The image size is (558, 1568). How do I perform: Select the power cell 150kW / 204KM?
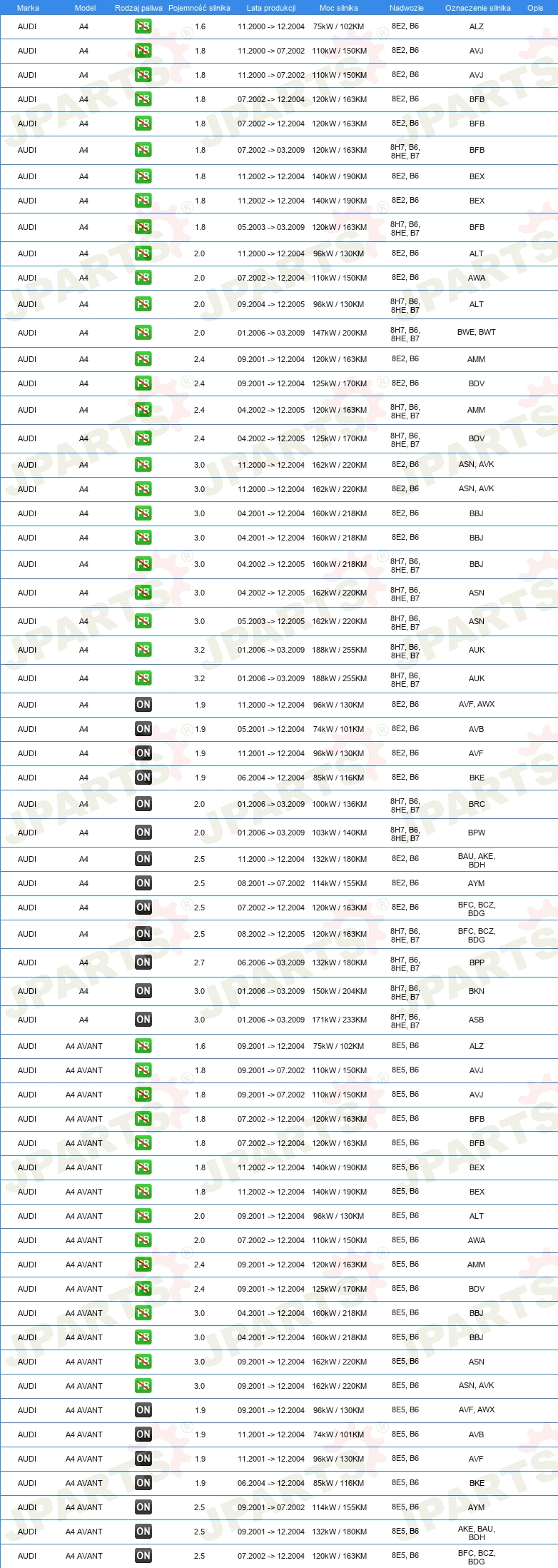click(340, 991)
